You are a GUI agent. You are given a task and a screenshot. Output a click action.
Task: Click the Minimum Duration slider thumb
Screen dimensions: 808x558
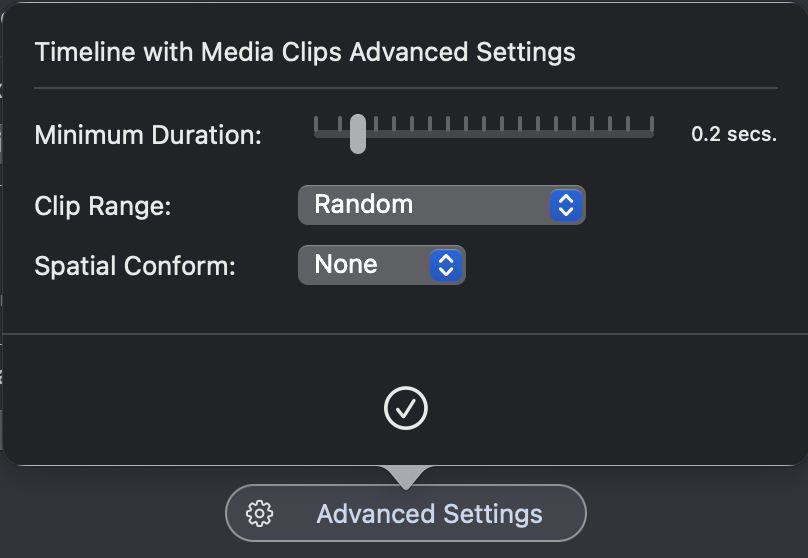coord(358,134)
